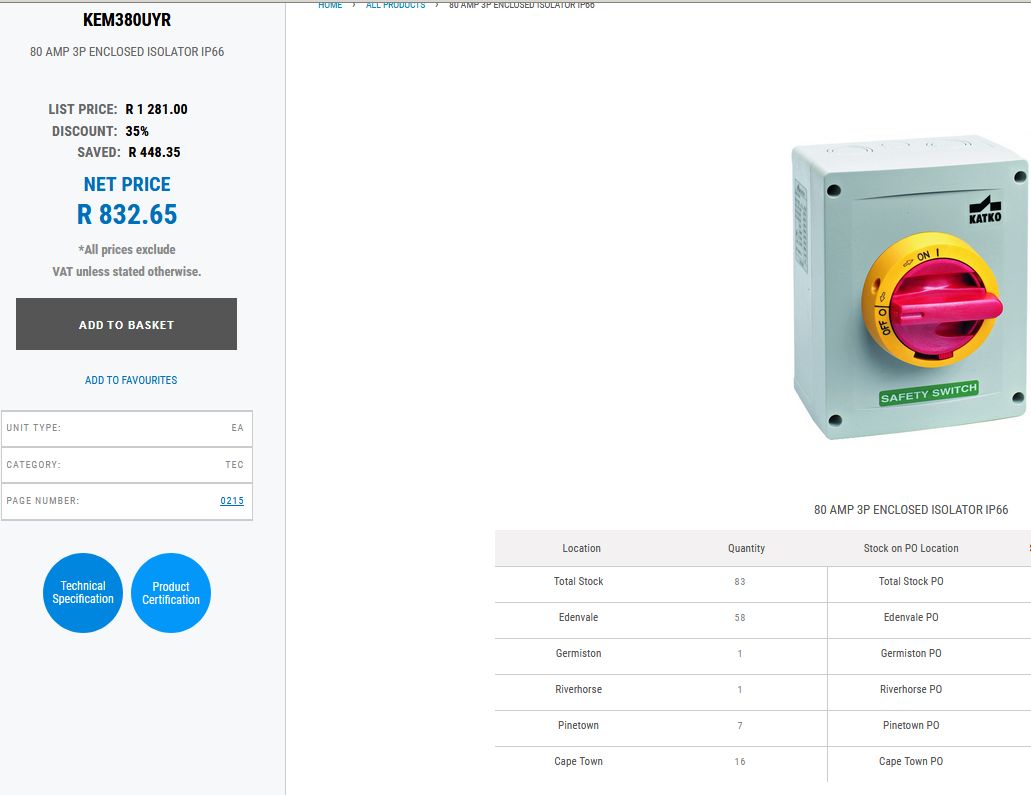The width and height of the screenshot is (1031, 795).
Task: Click the Edenvale PO cell
Action: 911,617
